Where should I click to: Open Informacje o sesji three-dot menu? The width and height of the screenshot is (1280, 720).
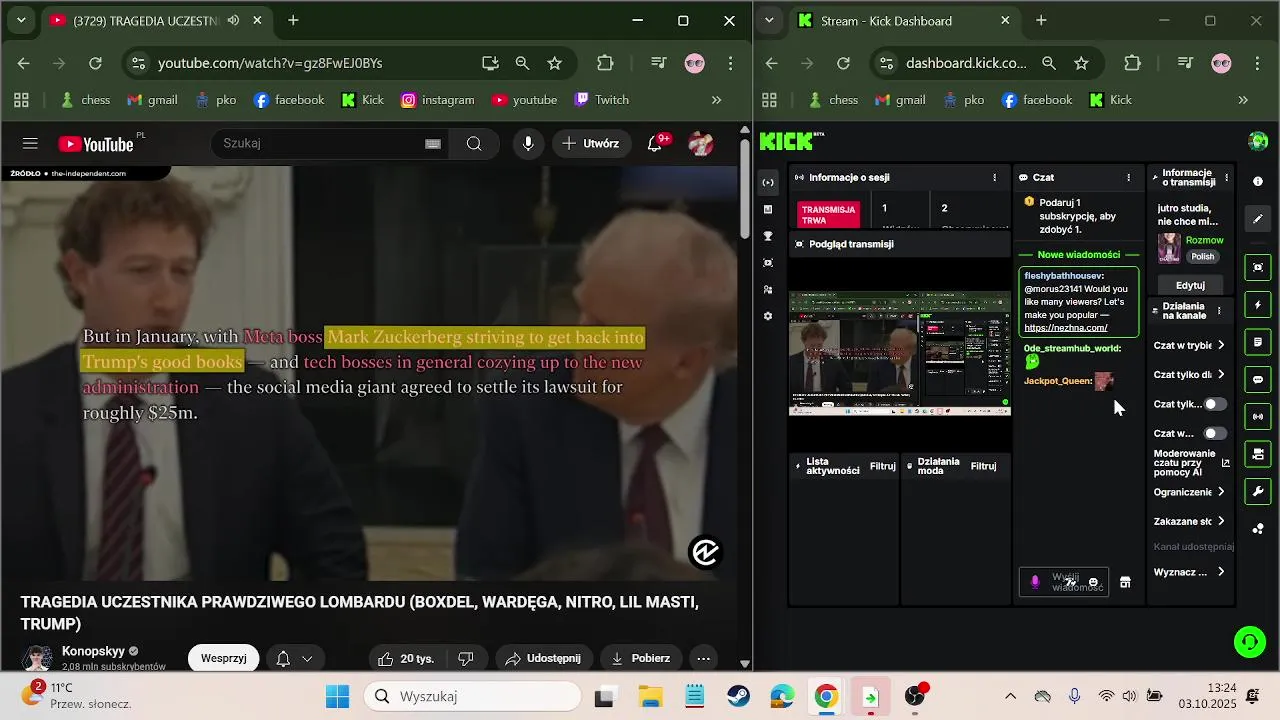(994, 177)
